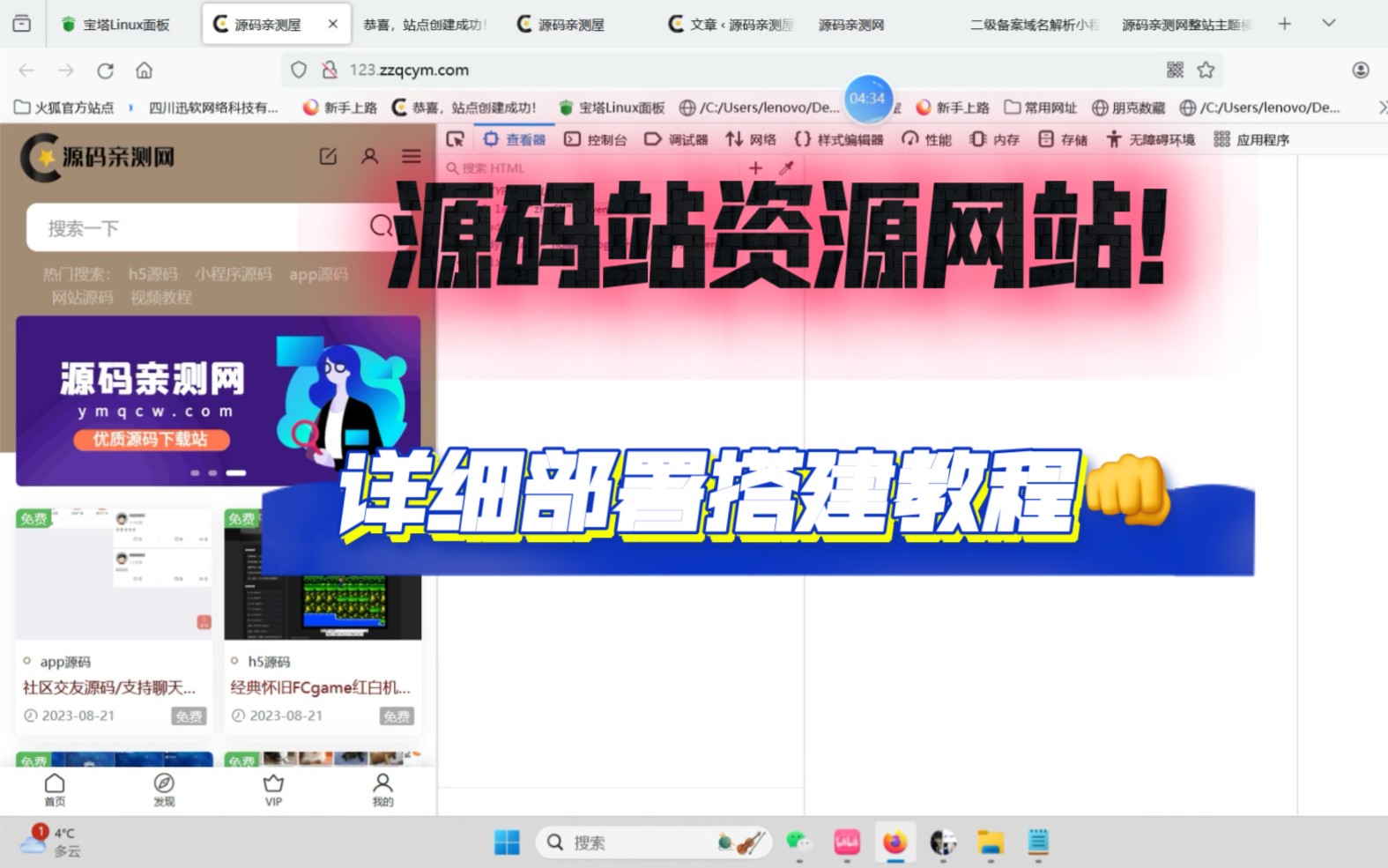Viewport: 1388px width, 868px height.
Task: Open the 朋克数藏 bookmark
Action: (1129, 108)
